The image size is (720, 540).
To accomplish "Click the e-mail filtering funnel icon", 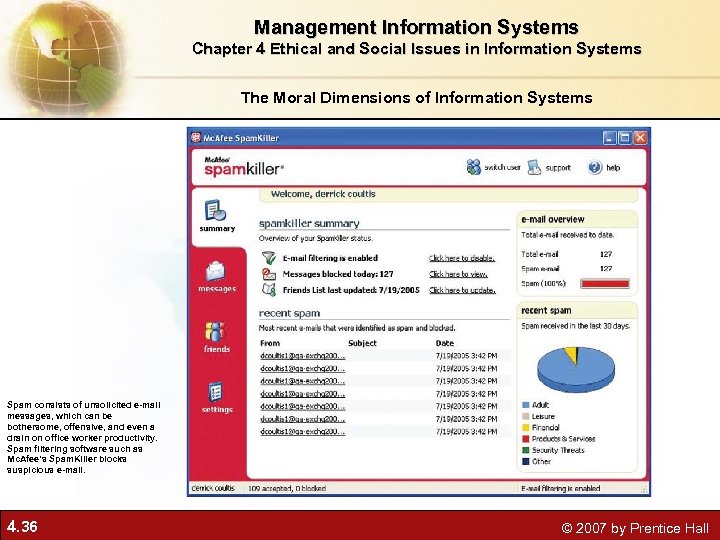I will [x=269, y=258].
